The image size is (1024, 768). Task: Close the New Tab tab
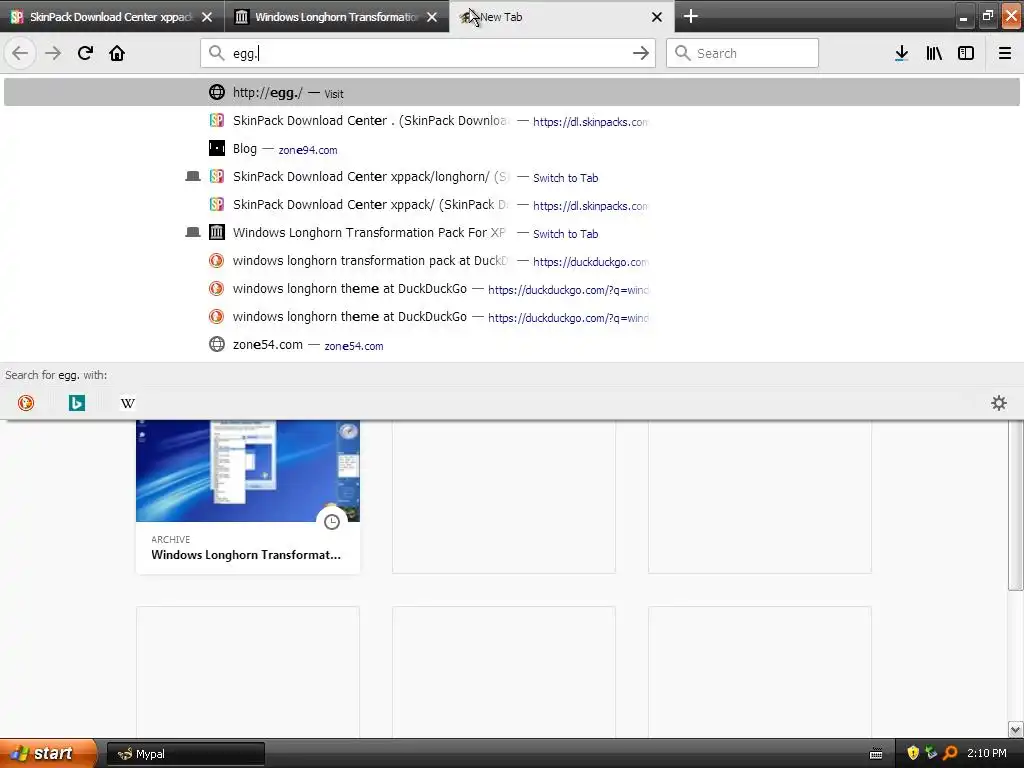657,17
